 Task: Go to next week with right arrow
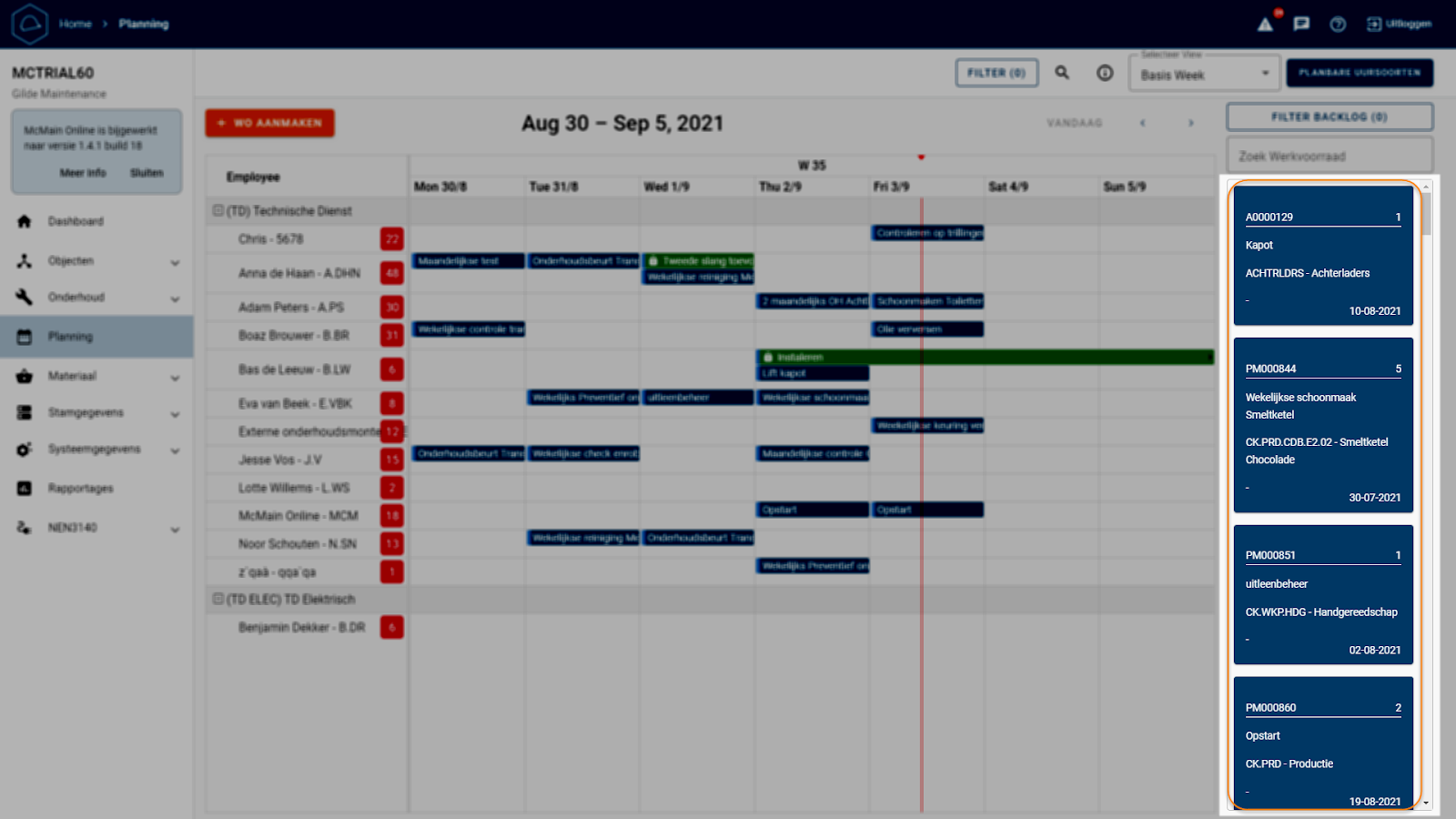point(1190,123)
